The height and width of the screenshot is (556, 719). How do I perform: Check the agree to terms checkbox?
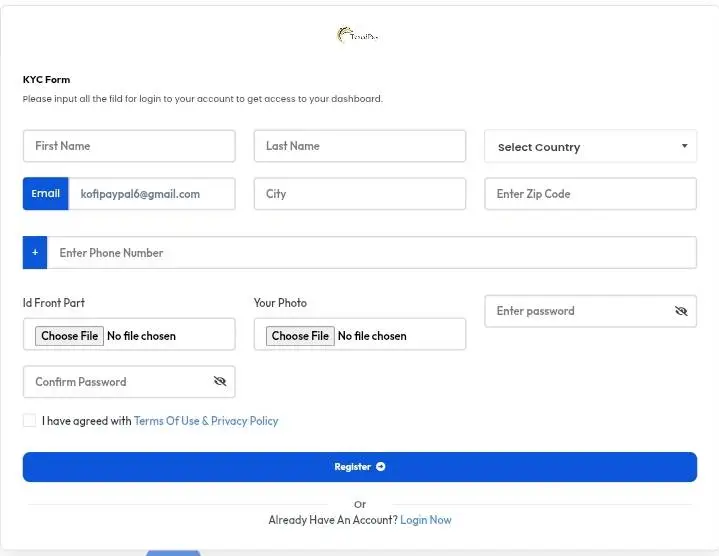30,421
